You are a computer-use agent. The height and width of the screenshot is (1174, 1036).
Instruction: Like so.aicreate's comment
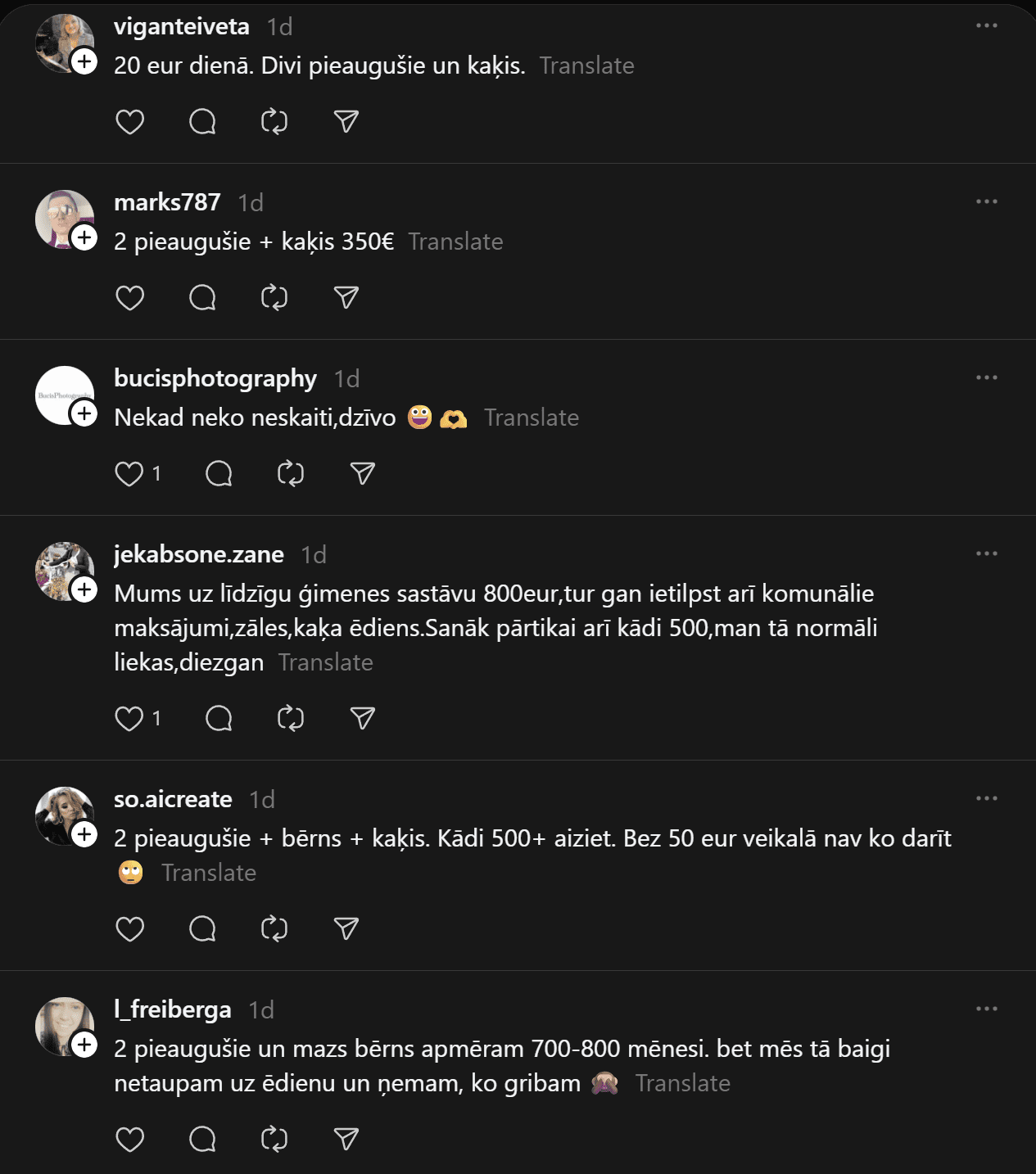pos(129,929)
